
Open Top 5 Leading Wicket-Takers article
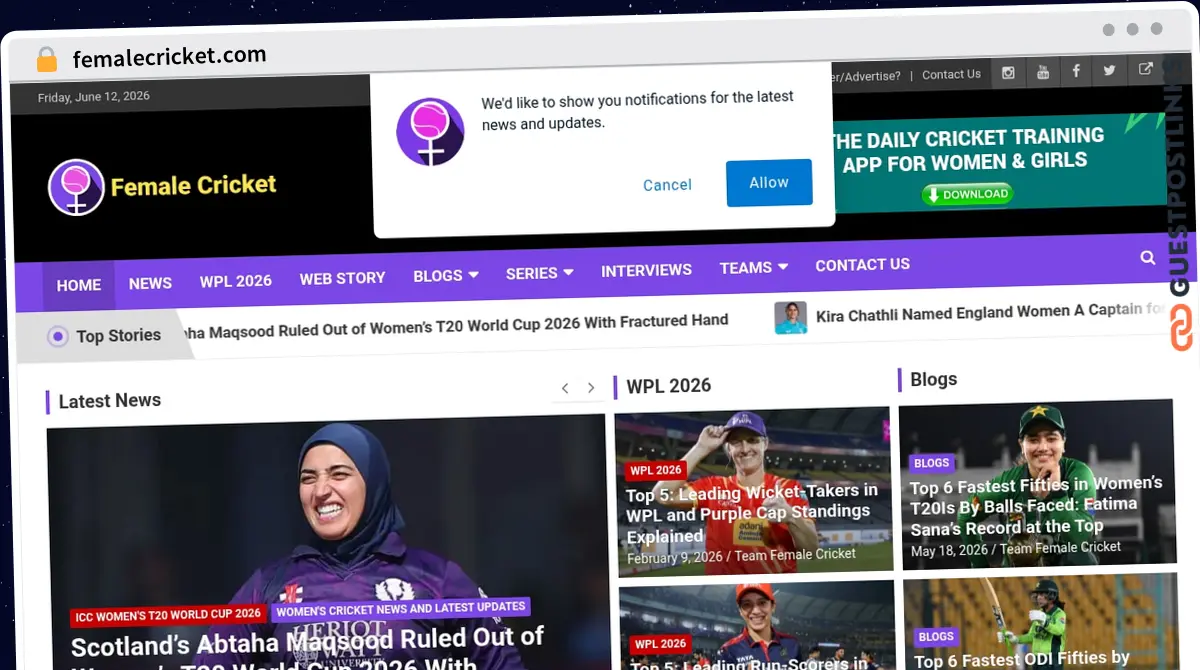[752, 513]
